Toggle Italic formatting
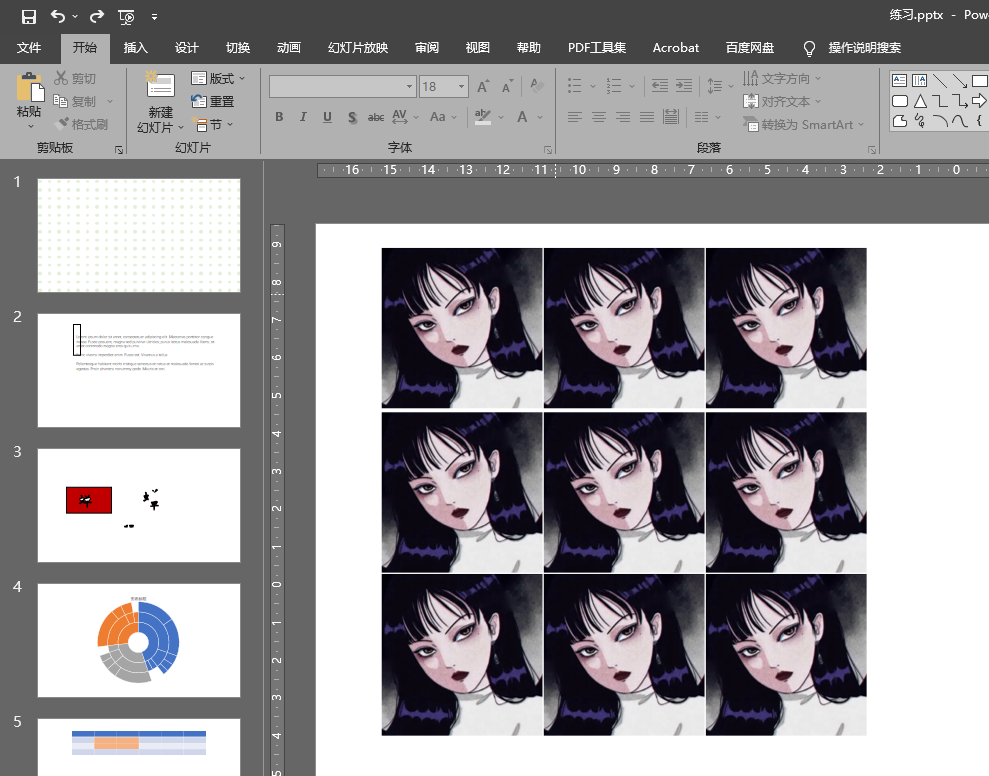 303,117
